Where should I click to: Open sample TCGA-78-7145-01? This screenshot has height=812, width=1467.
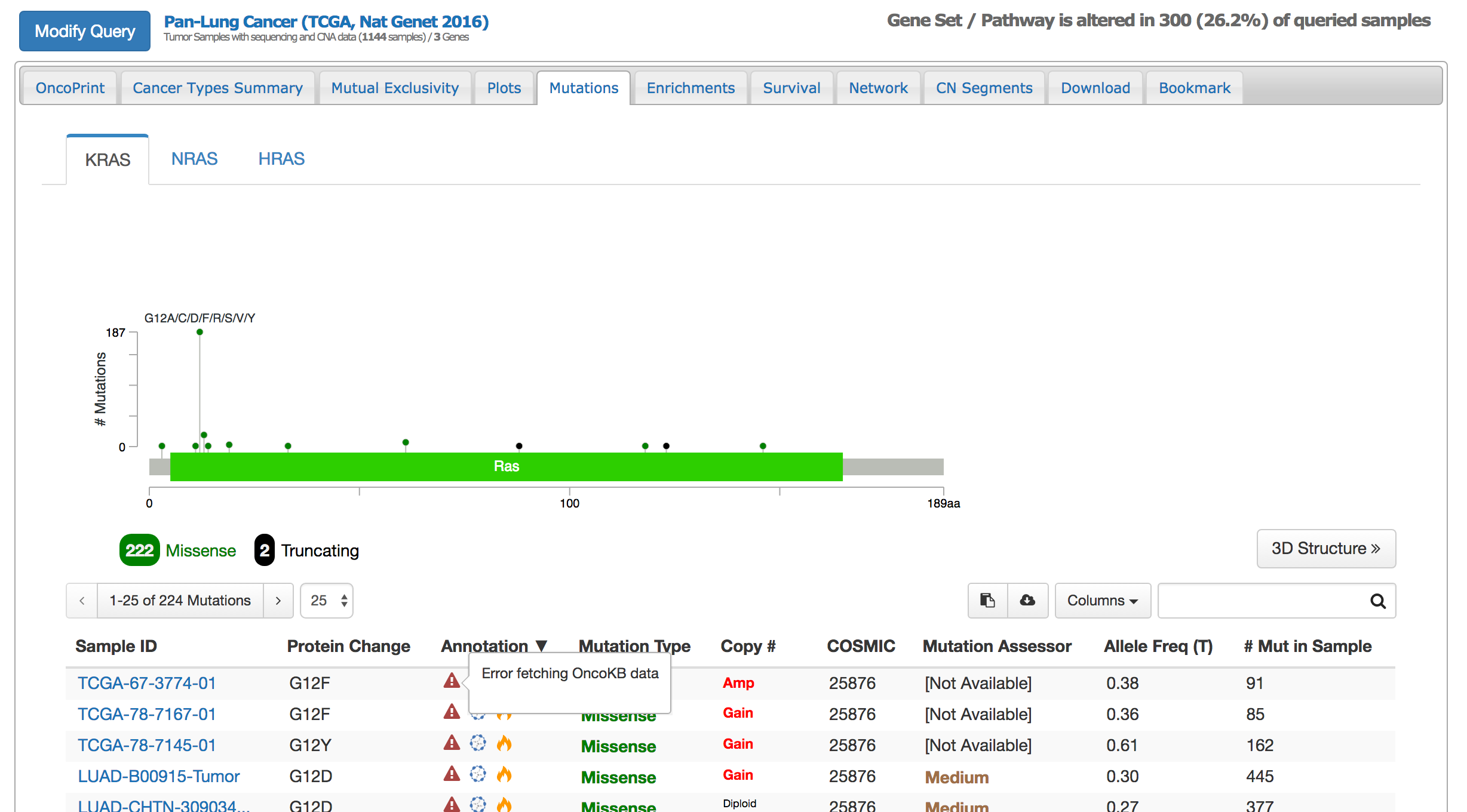tap(146, 745)
